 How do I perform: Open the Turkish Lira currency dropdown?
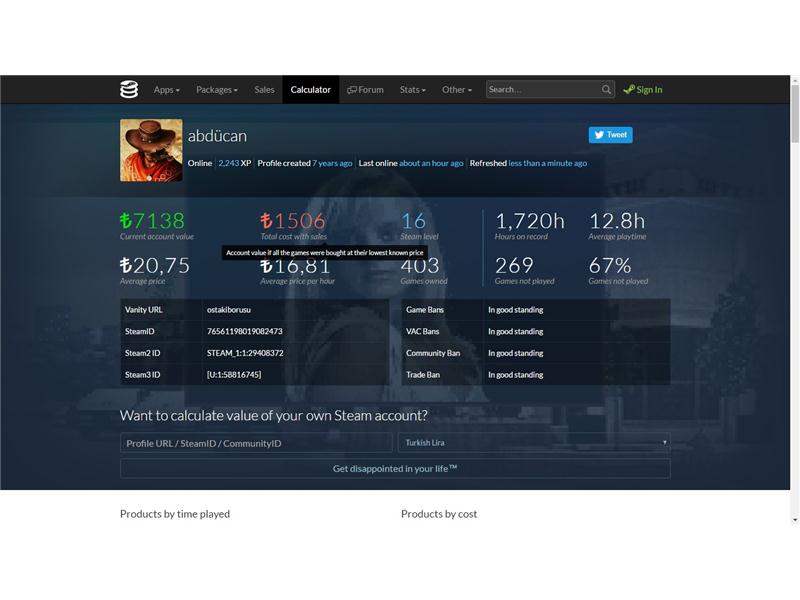534,443
